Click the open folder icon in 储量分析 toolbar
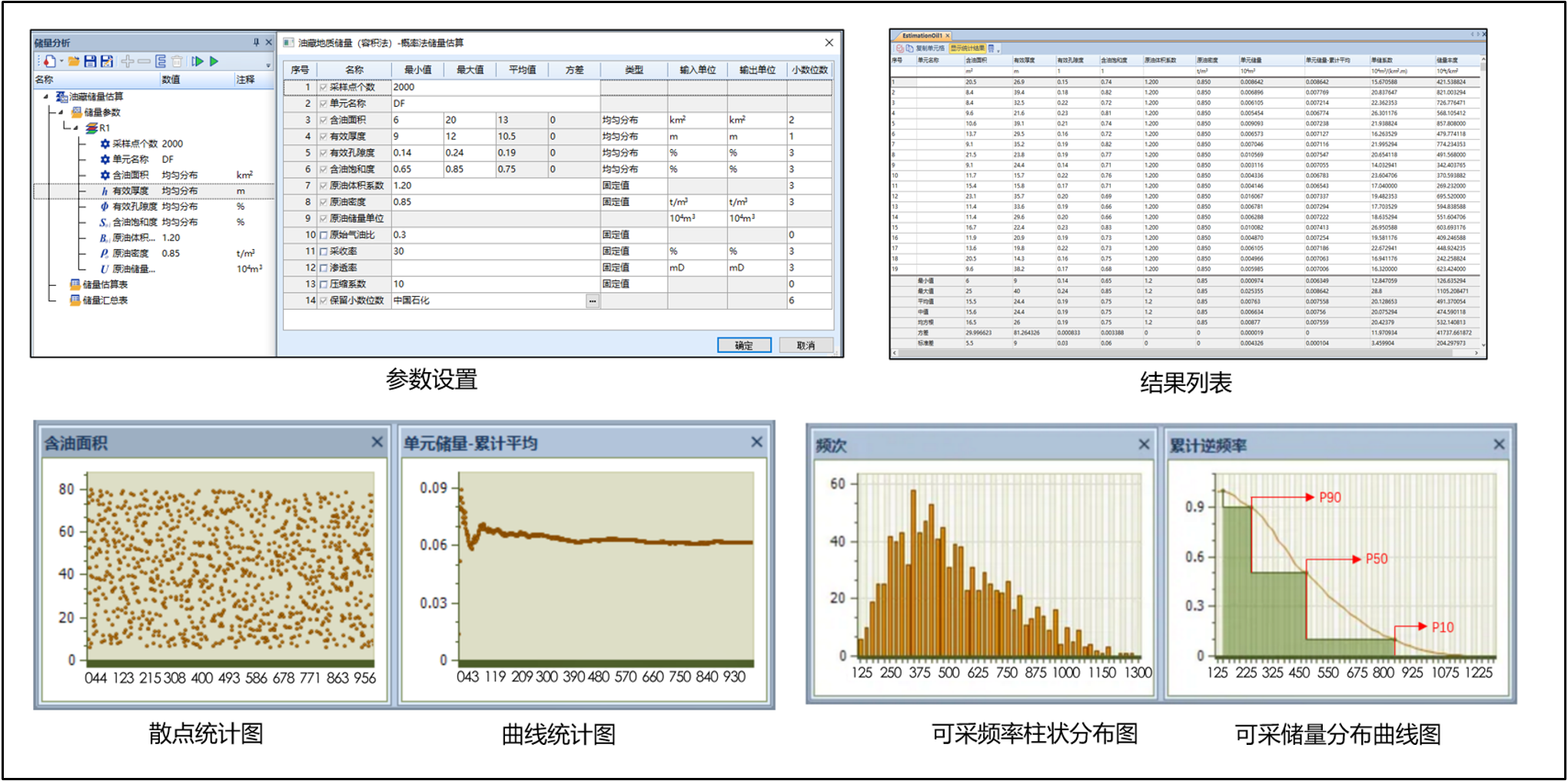This screenshot has height=781, width=1568. point(74,61)
